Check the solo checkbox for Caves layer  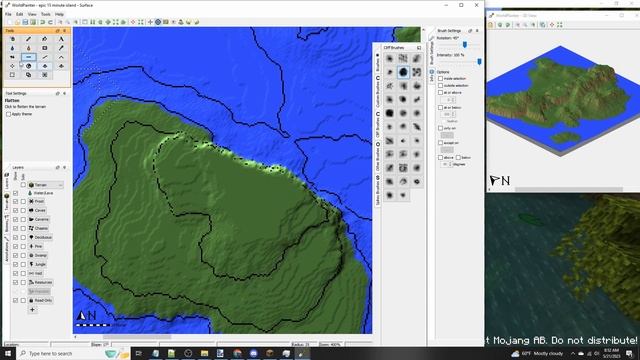[23, 210]
